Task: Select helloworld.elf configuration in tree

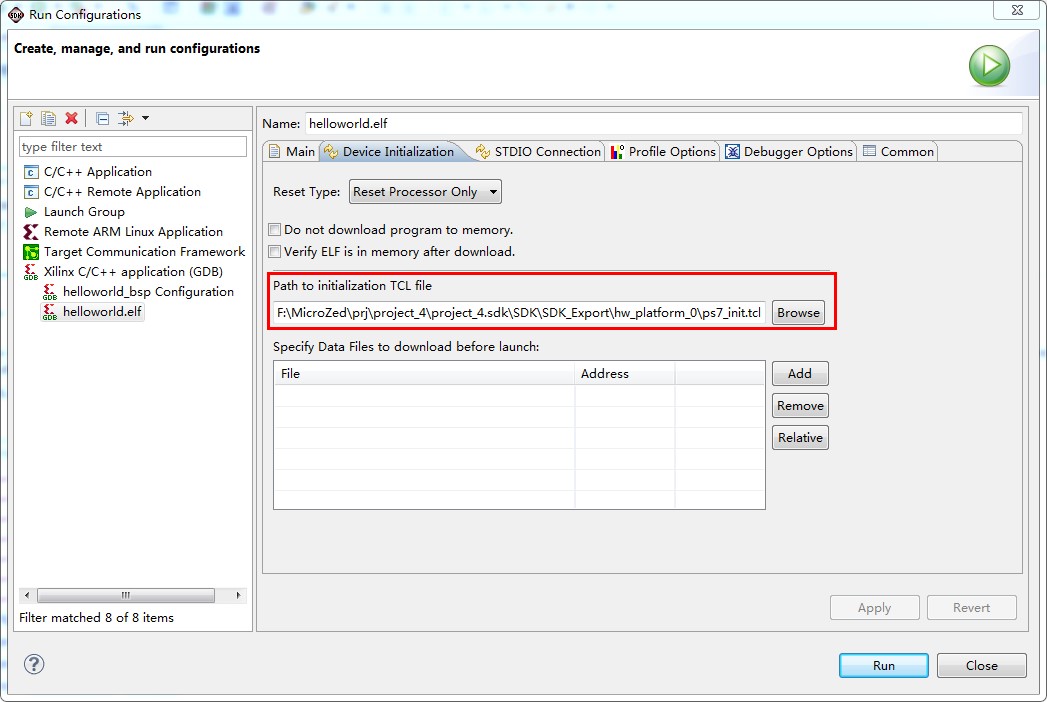Action: click(102, 312)
